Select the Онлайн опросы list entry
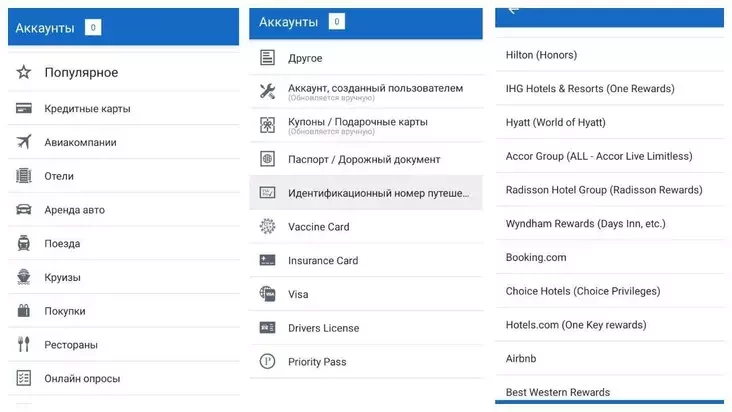This screenshot has height=412, width=732. click(x=124, y=378)
